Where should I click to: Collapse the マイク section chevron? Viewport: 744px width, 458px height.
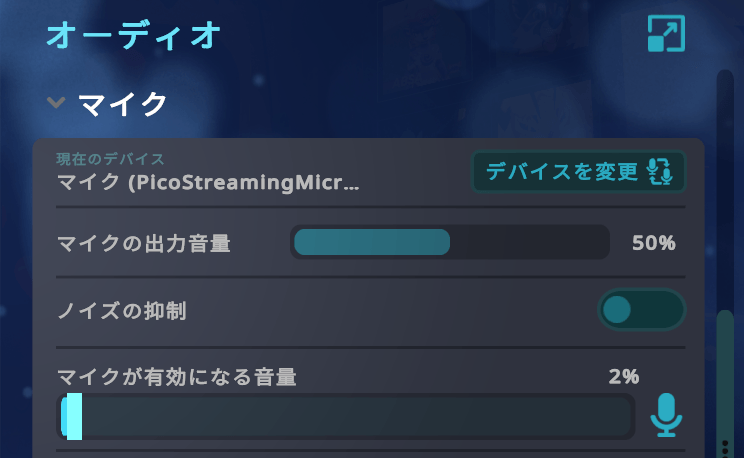tap(56, 102)
